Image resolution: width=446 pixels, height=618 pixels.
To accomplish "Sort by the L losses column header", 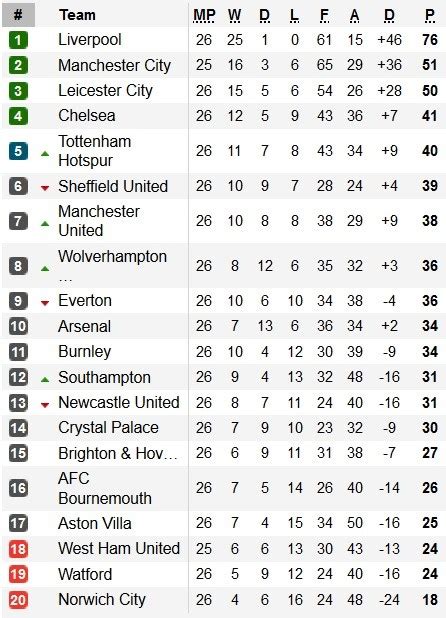I will coord(294,15).
